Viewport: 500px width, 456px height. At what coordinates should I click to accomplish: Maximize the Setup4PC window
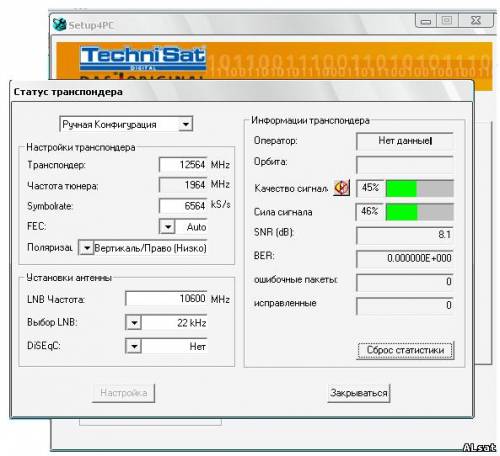click(x=447, y=21)
